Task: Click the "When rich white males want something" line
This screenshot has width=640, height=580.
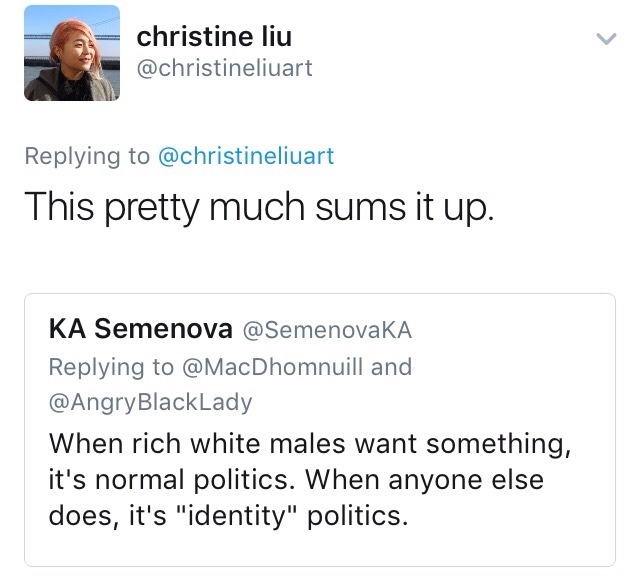Action: [309, 442]
